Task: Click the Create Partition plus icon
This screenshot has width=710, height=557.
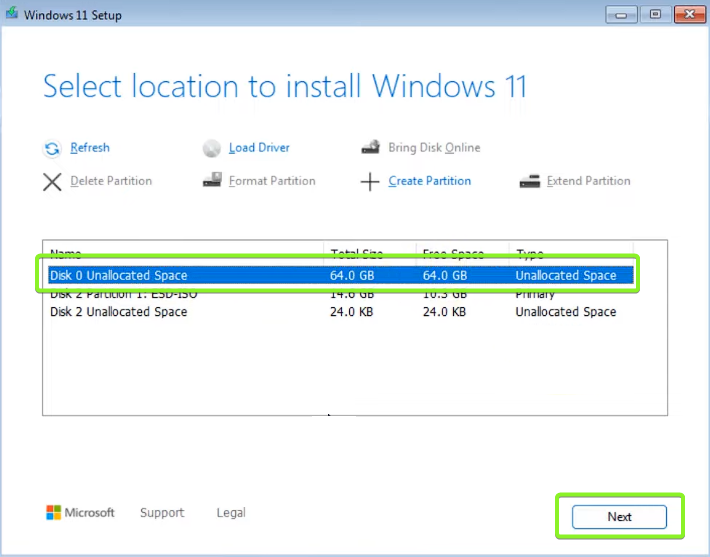Action: (370, 182)
